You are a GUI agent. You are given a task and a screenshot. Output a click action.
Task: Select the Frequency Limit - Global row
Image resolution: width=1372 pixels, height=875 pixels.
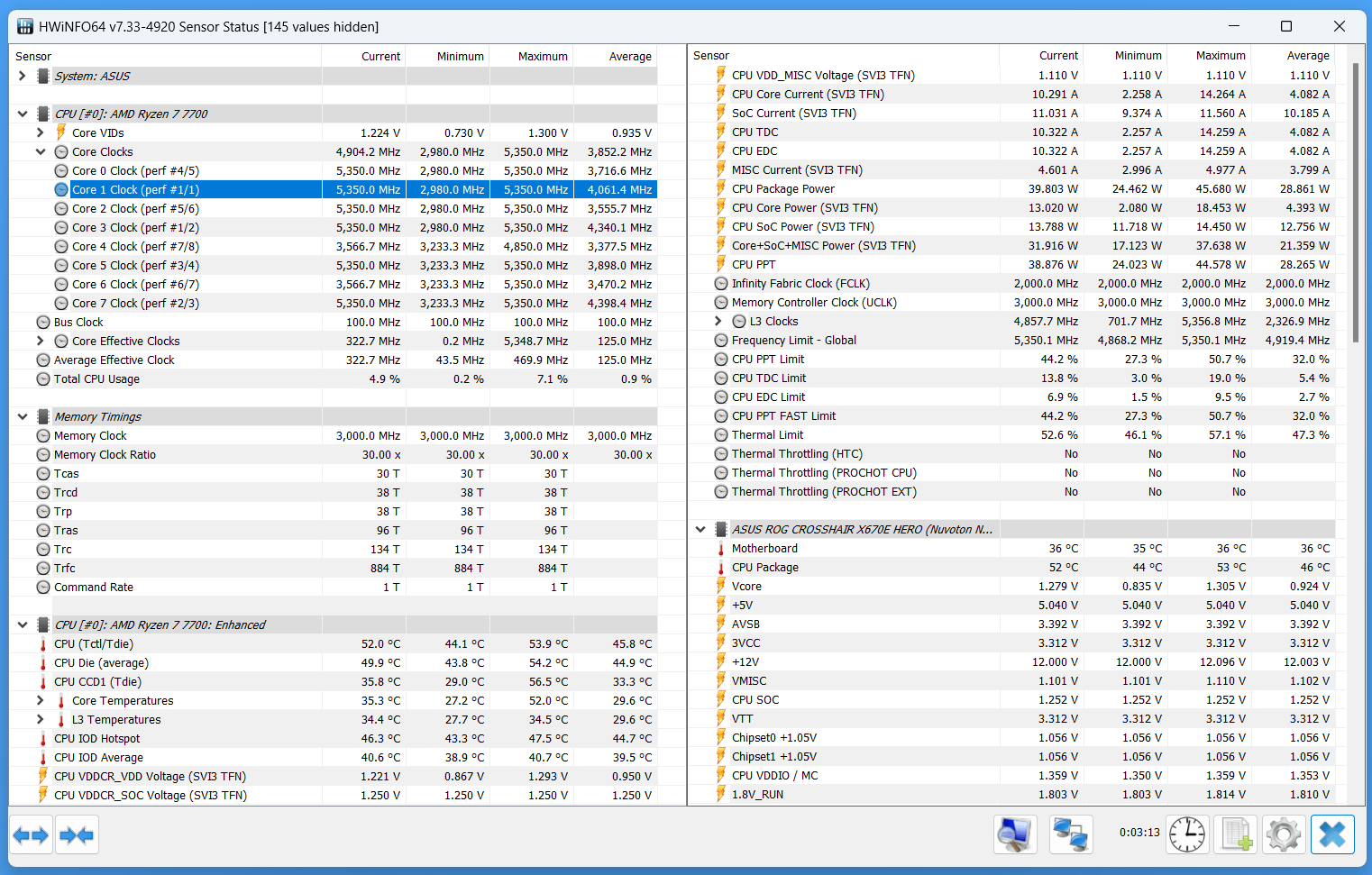[1011, 340]
